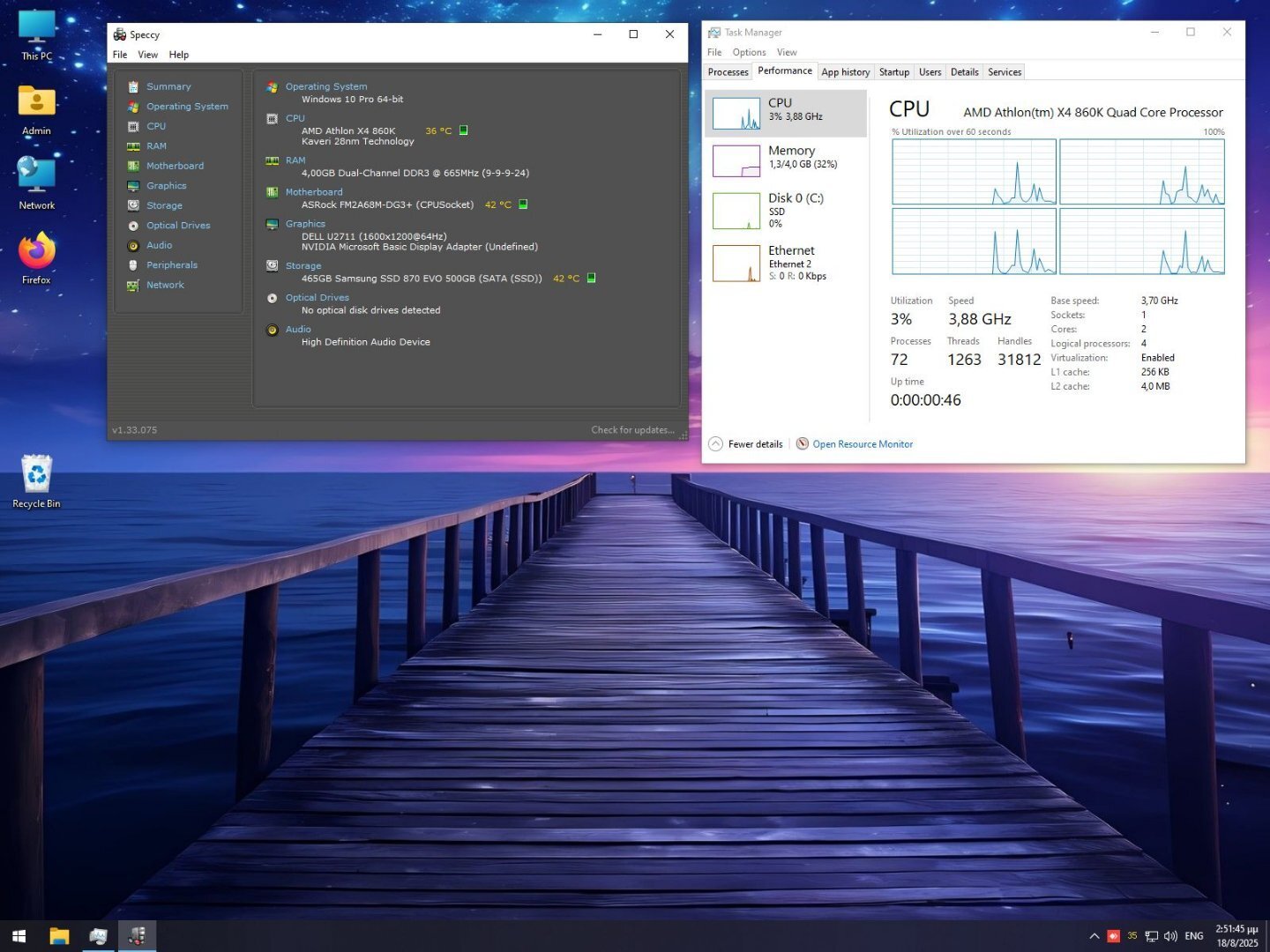Switch to the Details tab
The width and height of the screenshot is (1270, 952).
[x=965, y=72]
